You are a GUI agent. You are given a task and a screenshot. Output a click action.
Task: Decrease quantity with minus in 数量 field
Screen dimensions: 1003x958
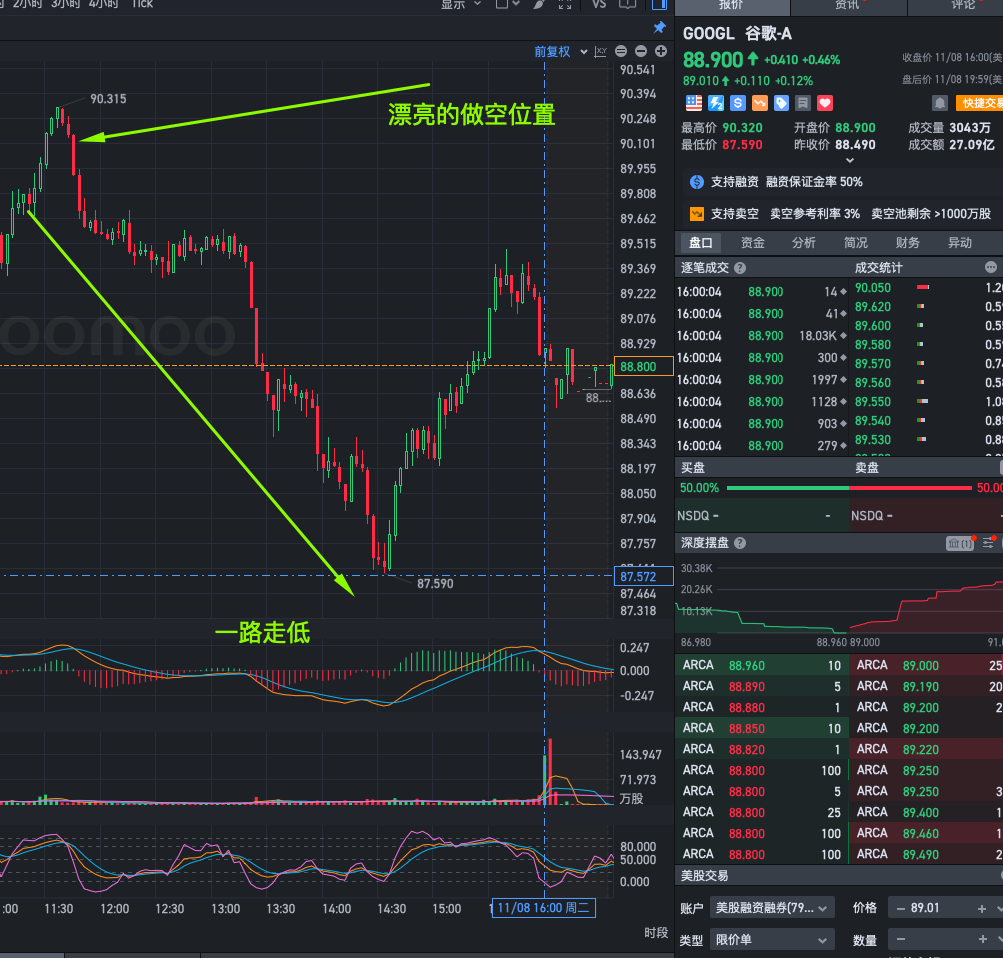(x=901, y=939)
